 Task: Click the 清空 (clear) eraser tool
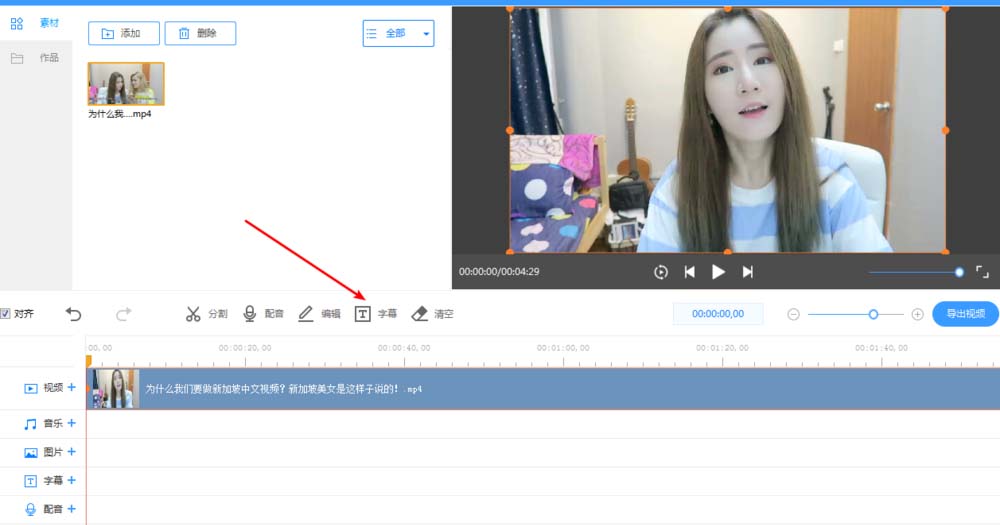point(432,314)
